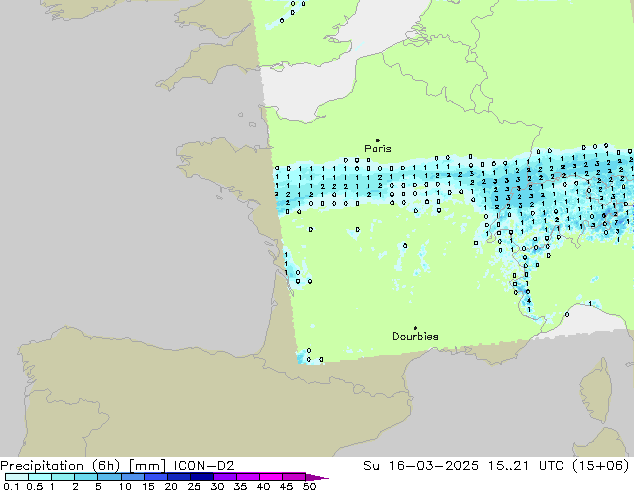Select the 10–15 mm legend swatch
Screen dimensions: 634x490
click(132, 477)
